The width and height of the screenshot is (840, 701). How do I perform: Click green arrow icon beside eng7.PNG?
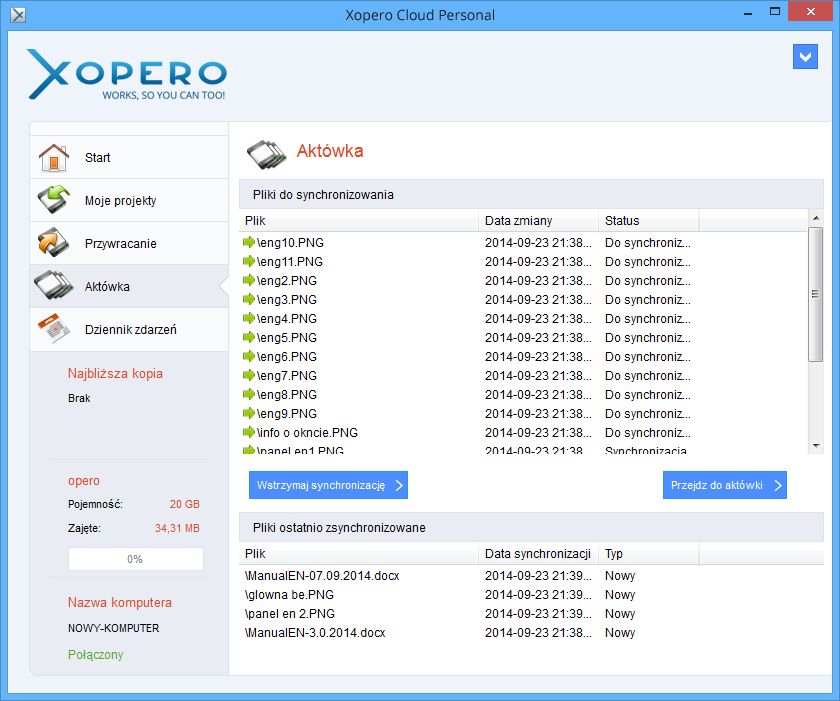coord(249,375)
